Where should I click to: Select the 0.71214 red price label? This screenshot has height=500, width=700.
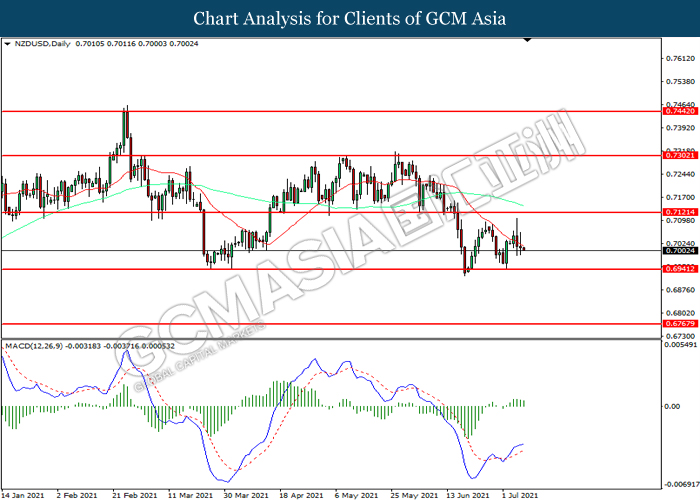click(680, 212)
